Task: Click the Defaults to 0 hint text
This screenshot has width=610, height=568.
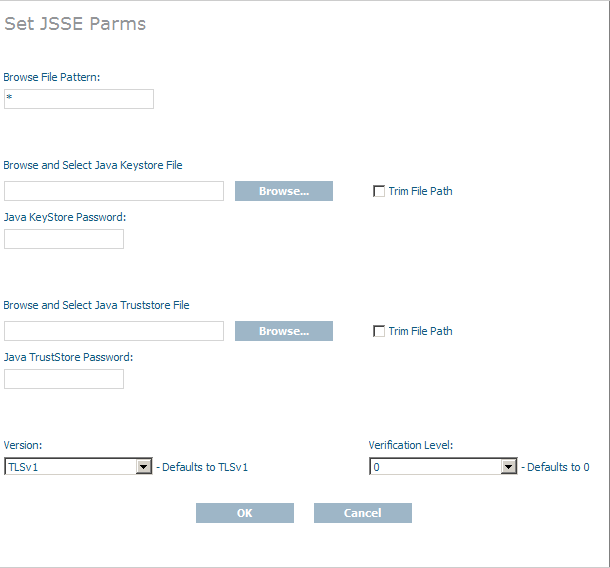Action: click(558, 467)
